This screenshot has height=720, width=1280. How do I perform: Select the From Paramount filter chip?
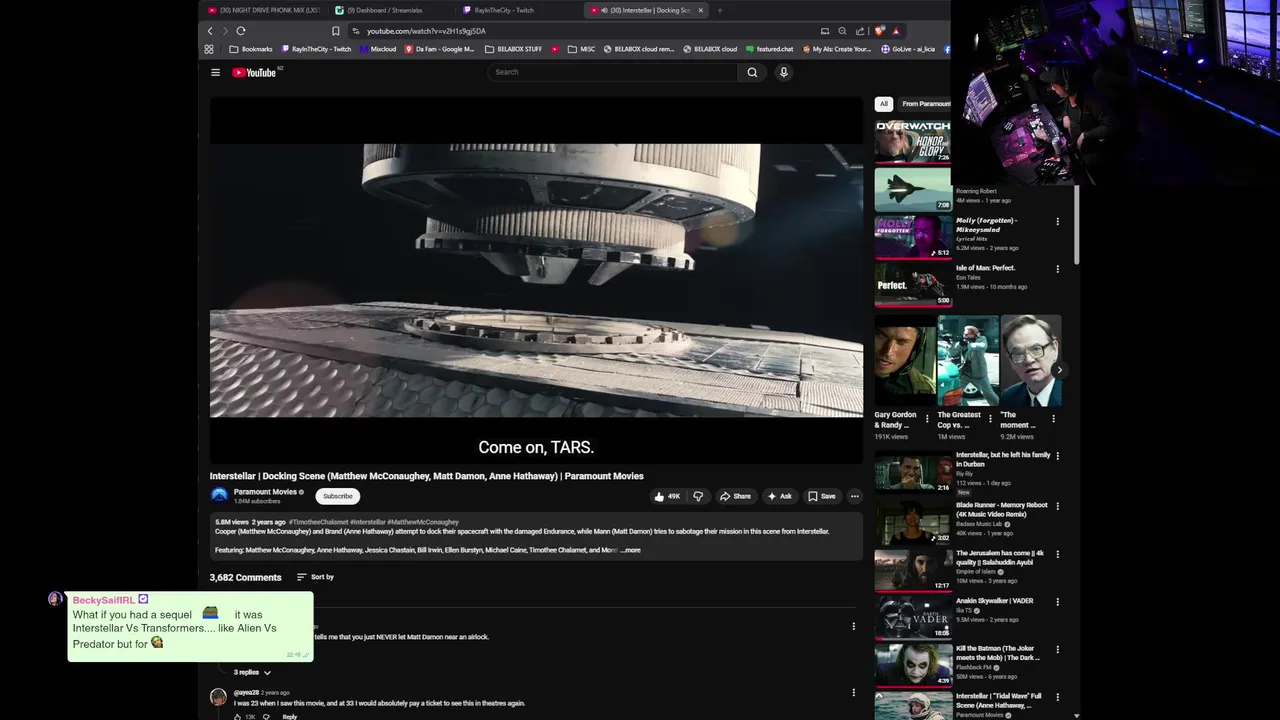click(x=925, y=104)
